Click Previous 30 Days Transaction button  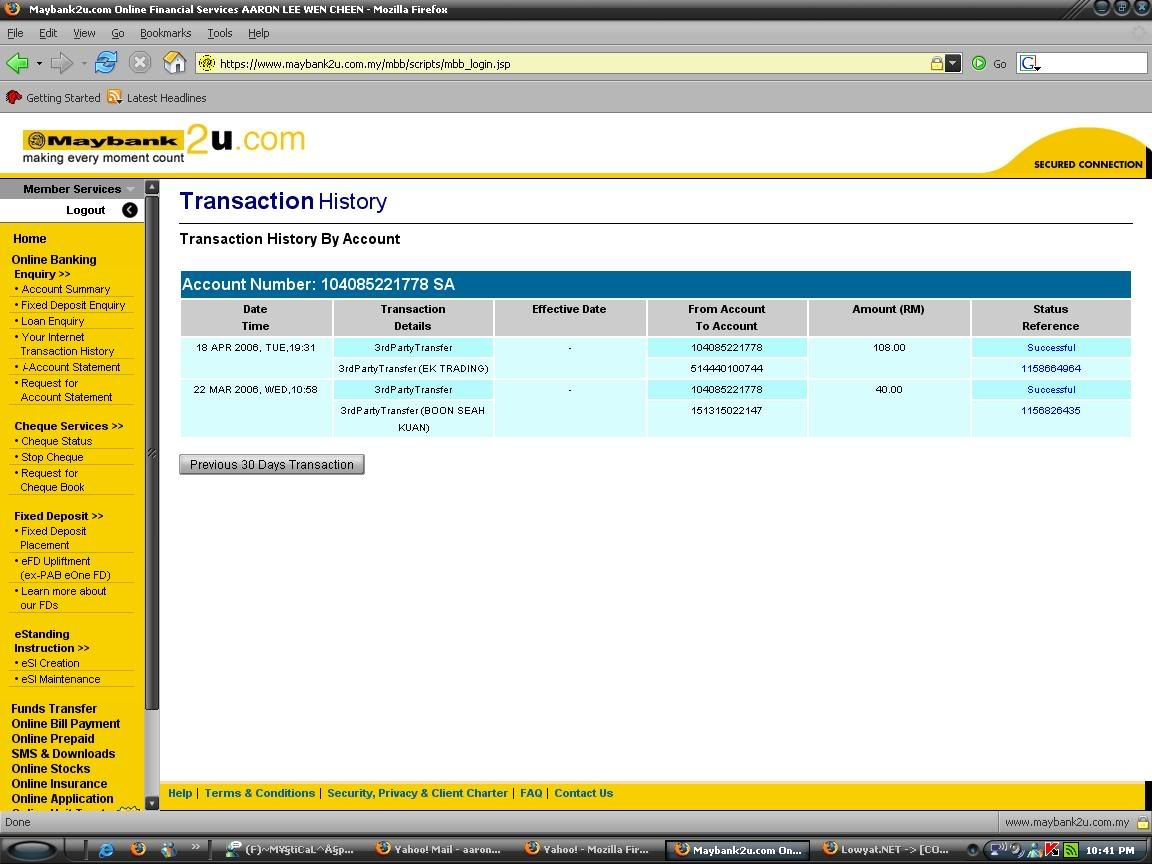[272, 465]
